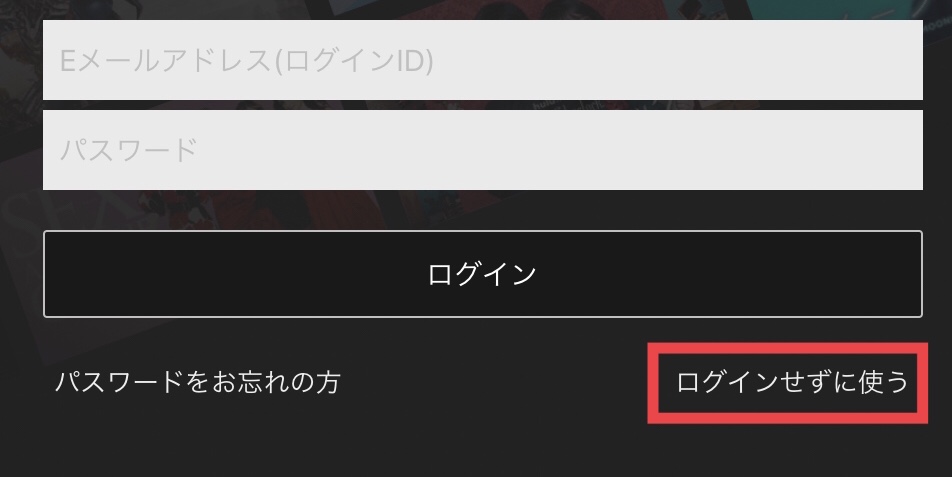Image resolution: width=952 pixels, height=477 pixels.
Task: Click the highlighted ログインせずに使う text
Action: [792, 382]
